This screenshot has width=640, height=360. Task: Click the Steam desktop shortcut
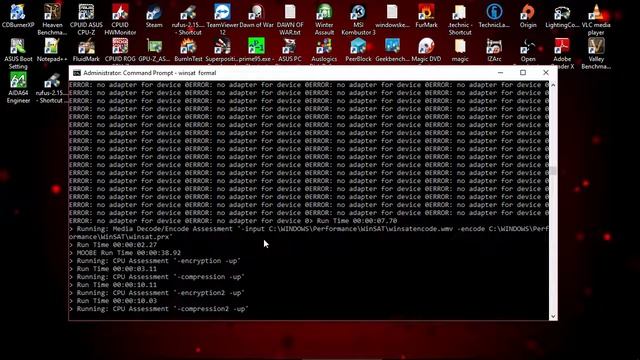[x=154, y=16]
